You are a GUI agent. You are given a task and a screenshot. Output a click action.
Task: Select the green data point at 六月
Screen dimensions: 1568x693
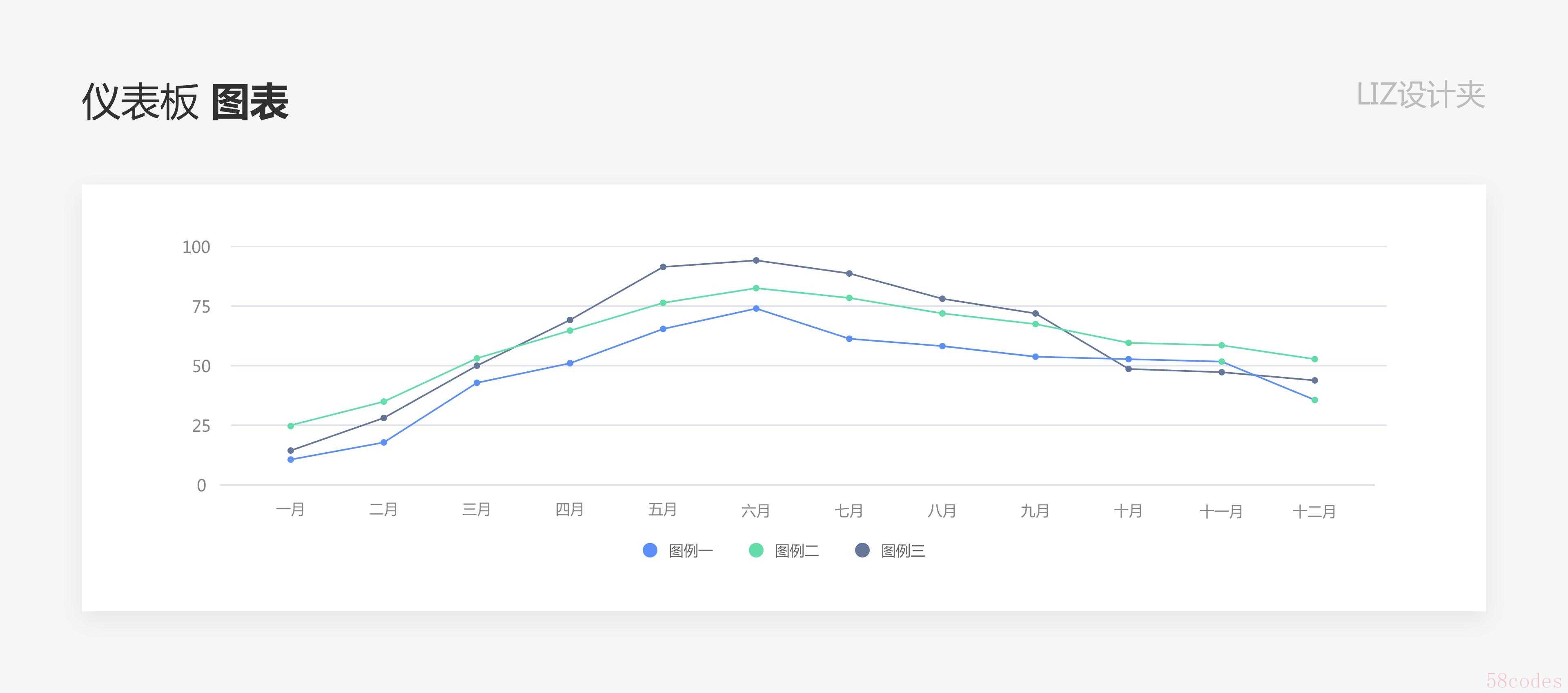756,289
